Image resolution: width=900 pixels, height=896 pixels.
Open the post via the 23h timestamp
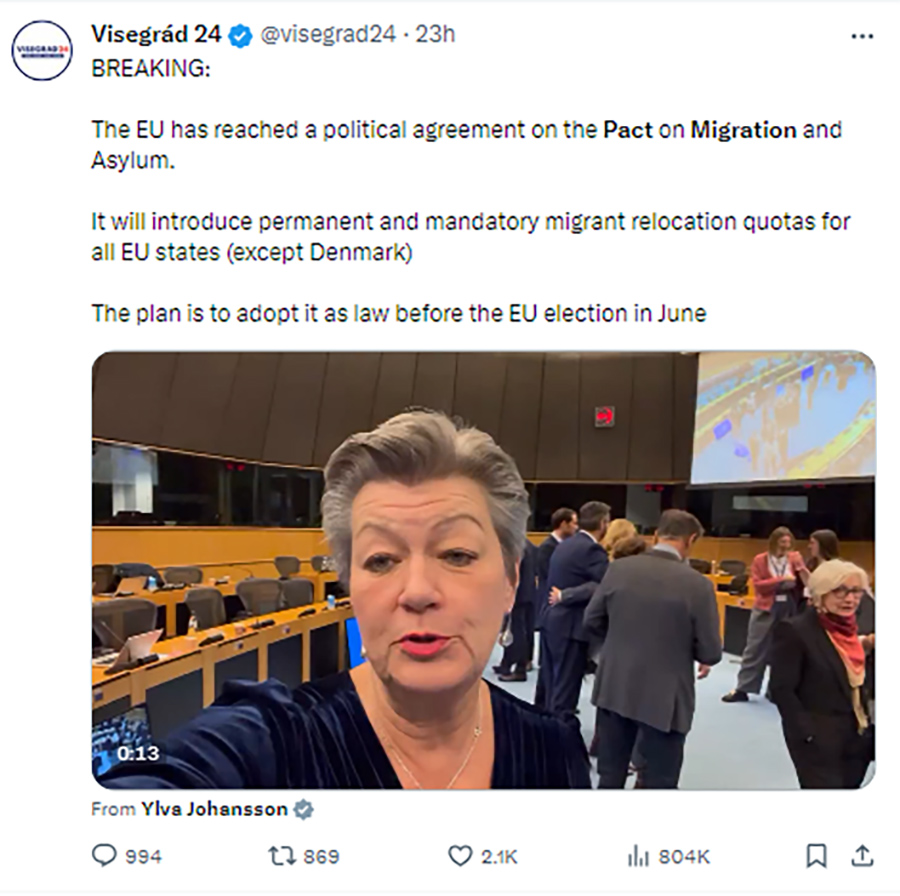pyautogui.click(x=436, y=35)
